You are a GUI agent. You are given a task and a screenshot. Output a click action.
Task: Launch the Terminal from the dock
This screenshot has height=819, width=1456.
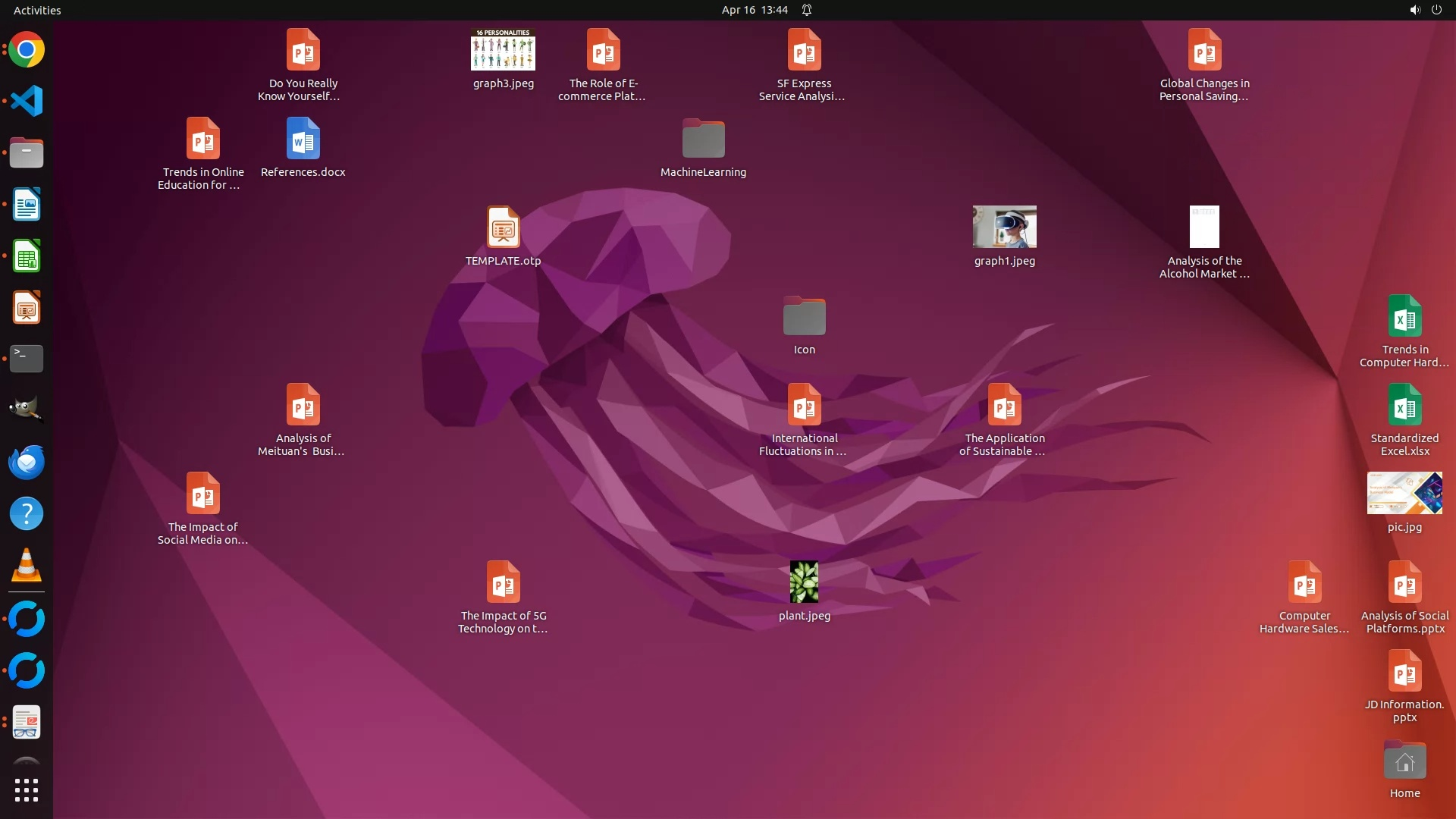click(x=27, y=358)
